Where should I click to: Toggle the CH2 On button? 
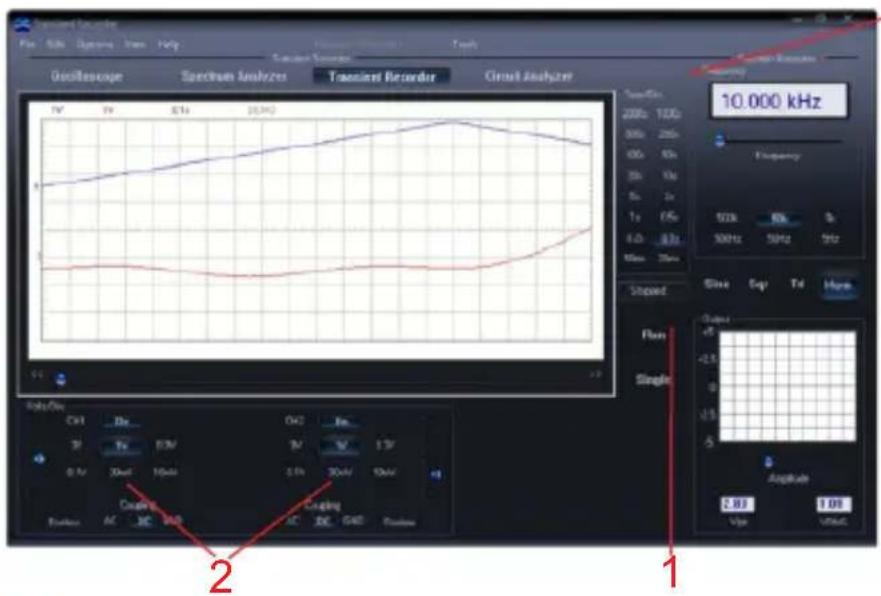coord(342,421)
